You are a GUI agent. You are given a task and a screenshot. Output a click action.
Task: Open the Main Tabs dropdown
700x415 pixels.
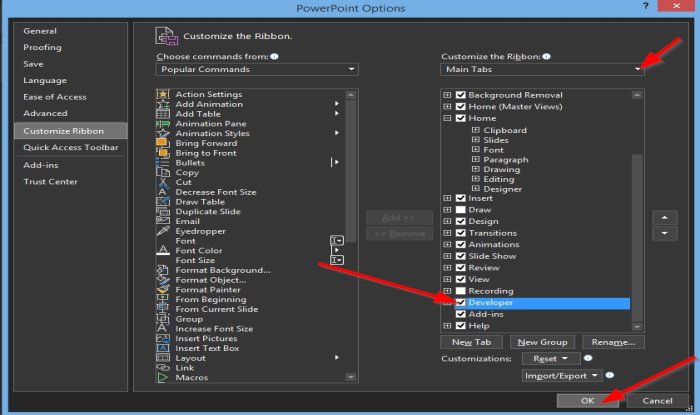[542, 69]
